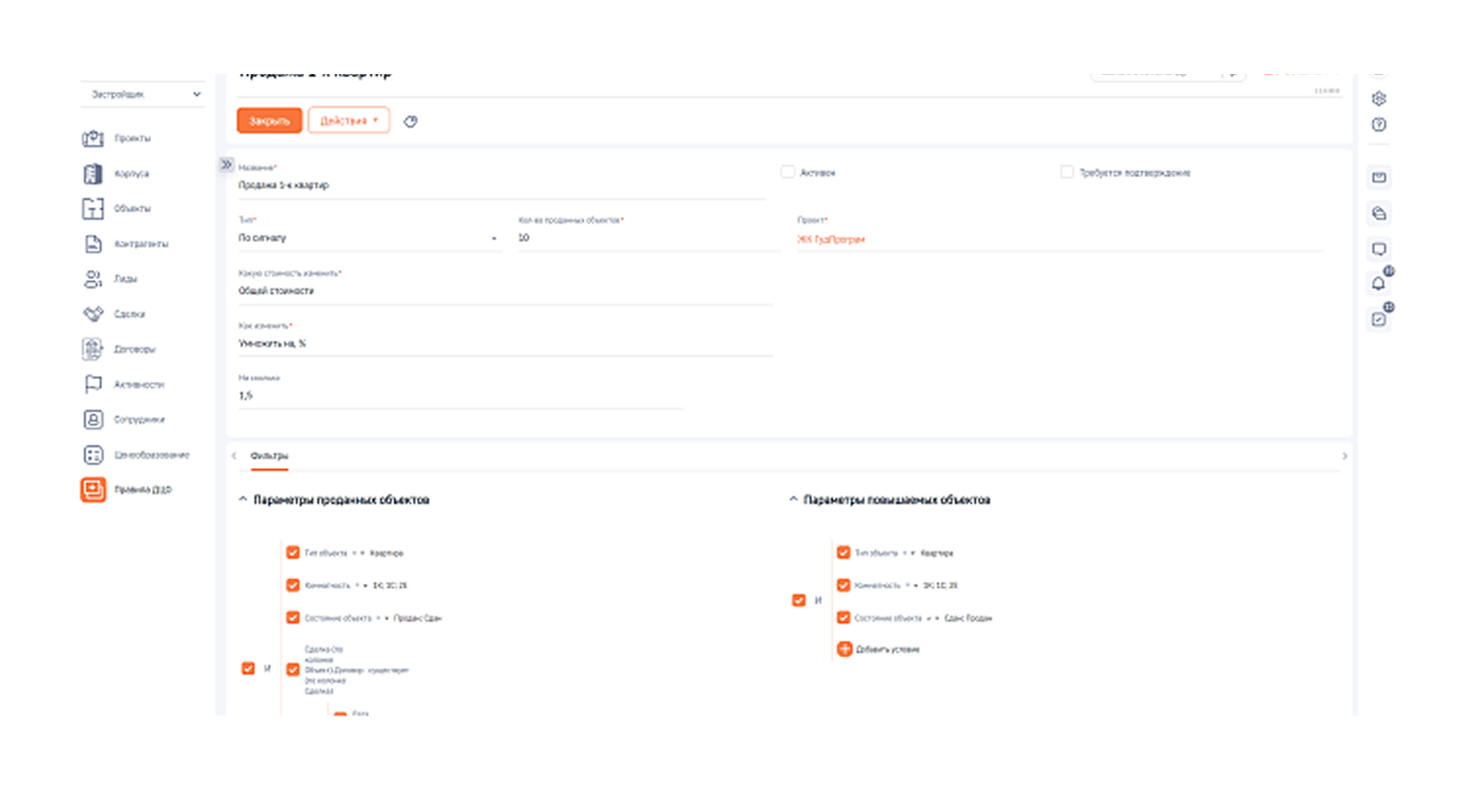Open Ценообразование menu item label
Viewport: 1474px width, 812px height.
(152, 455)
